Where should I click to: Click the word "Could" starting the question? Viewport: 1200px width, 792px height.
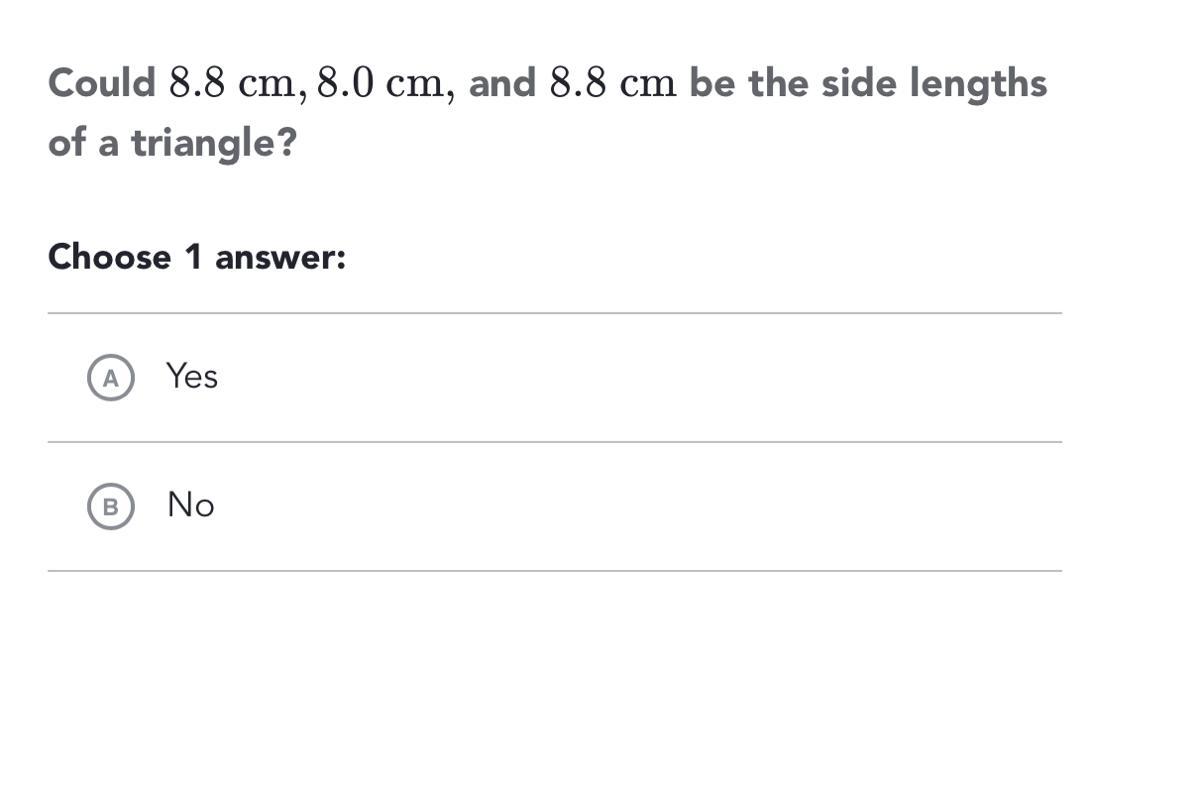pyautogui.click(x=102, y=83)
